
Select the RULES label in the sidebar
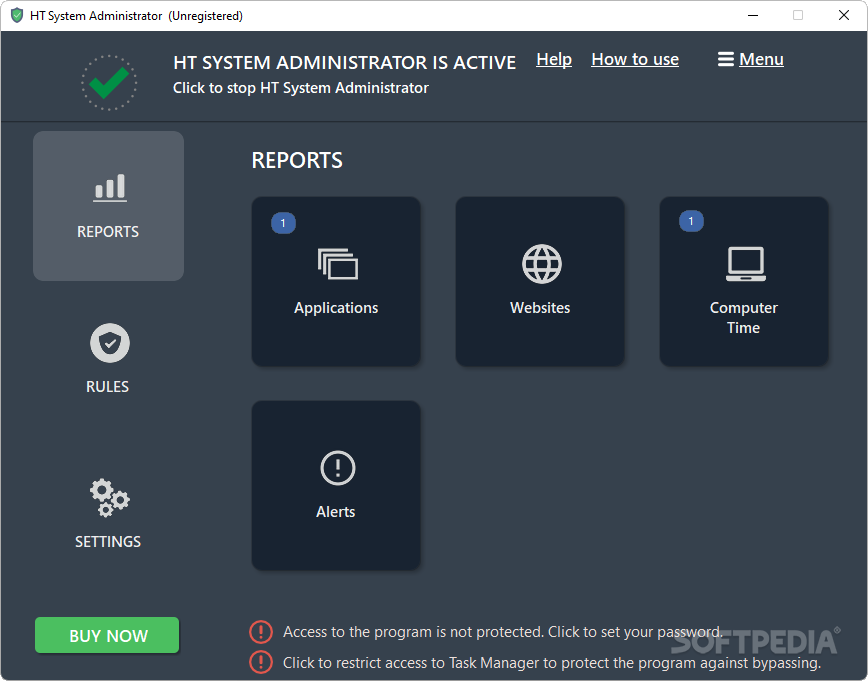107,386
